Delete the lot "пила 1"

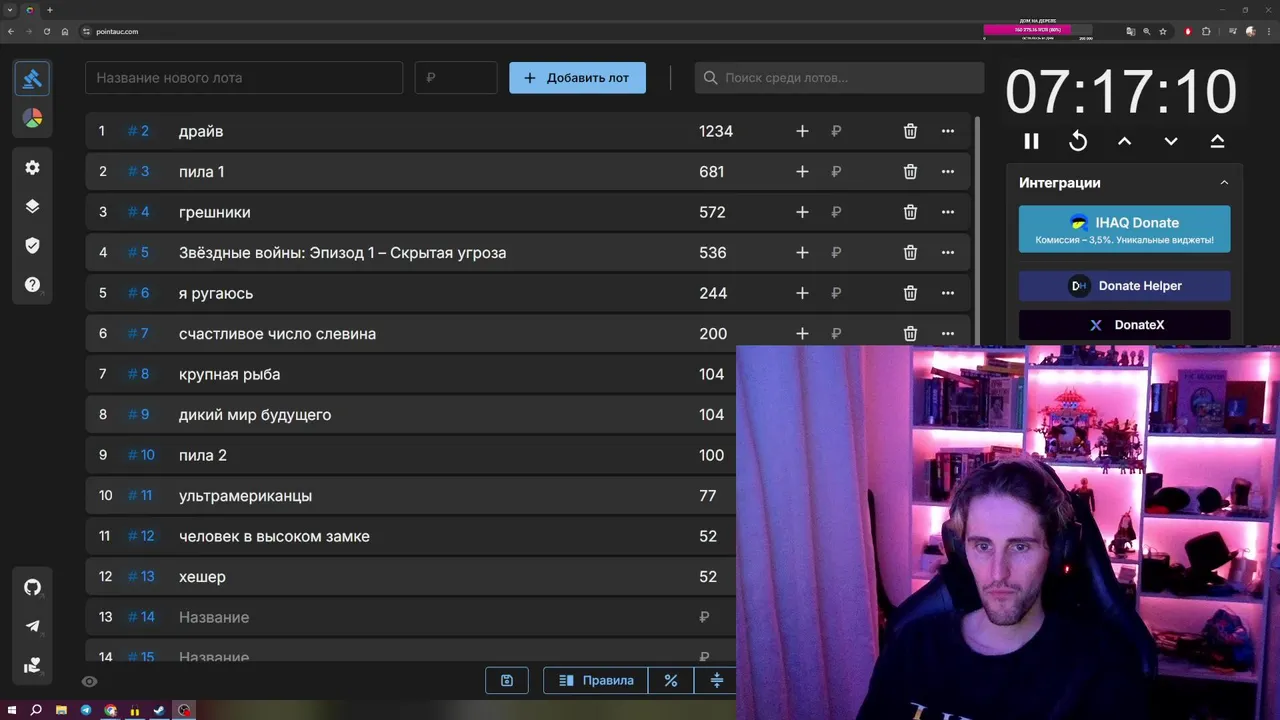click(x=910, y=172)
